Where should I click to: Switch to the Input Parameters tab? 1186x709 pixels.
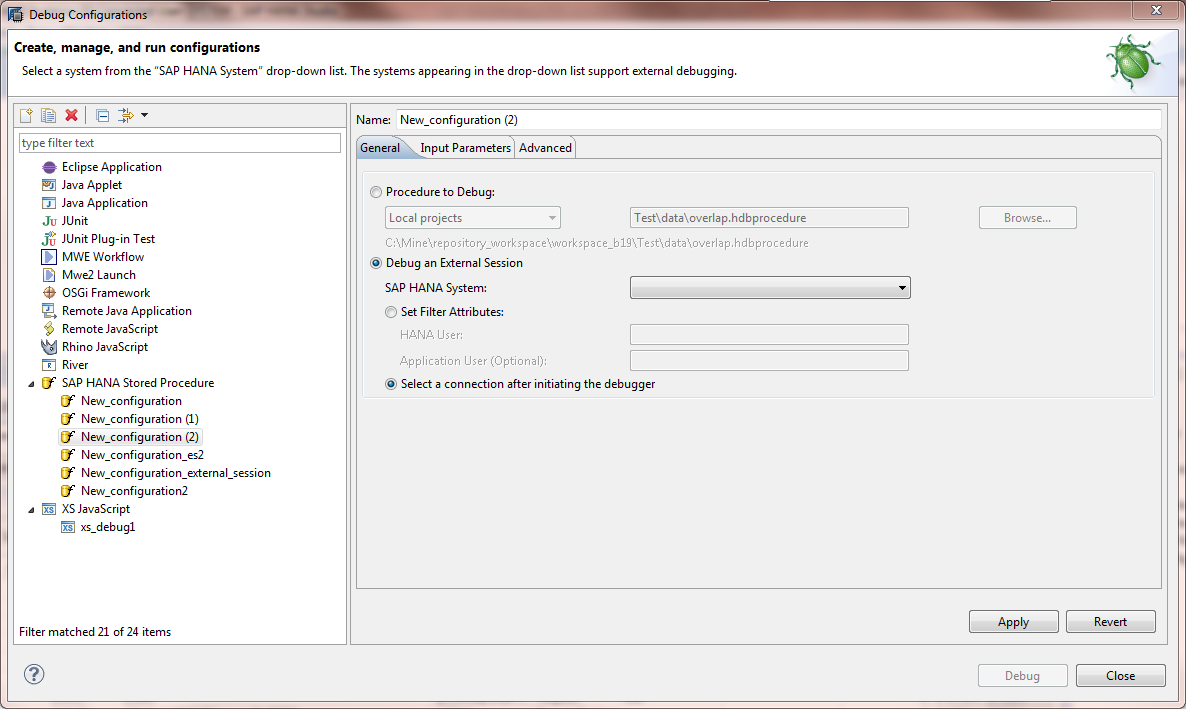coord(465,148)
